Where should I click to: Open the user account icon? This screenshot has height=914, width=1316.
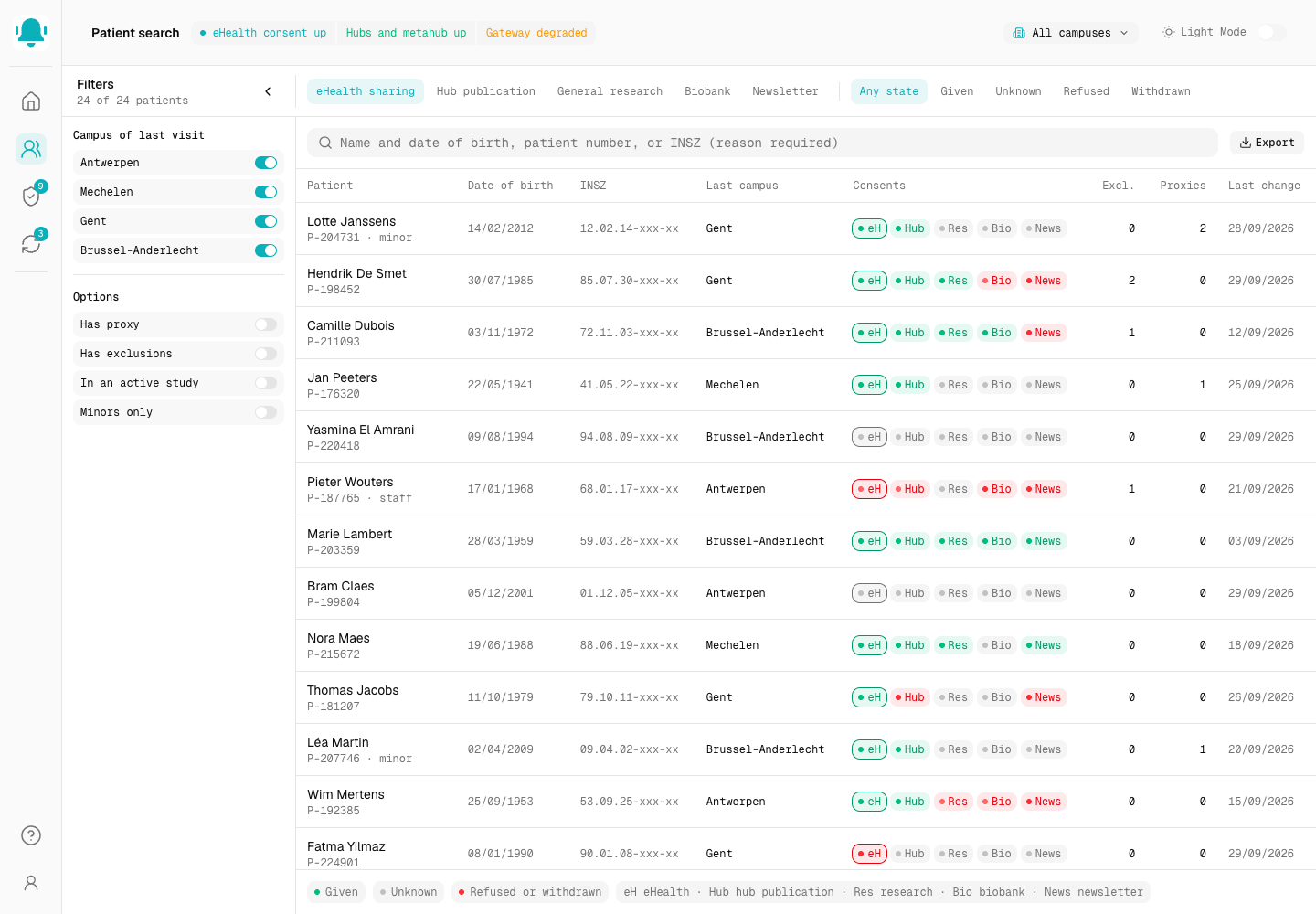[31, 883]
